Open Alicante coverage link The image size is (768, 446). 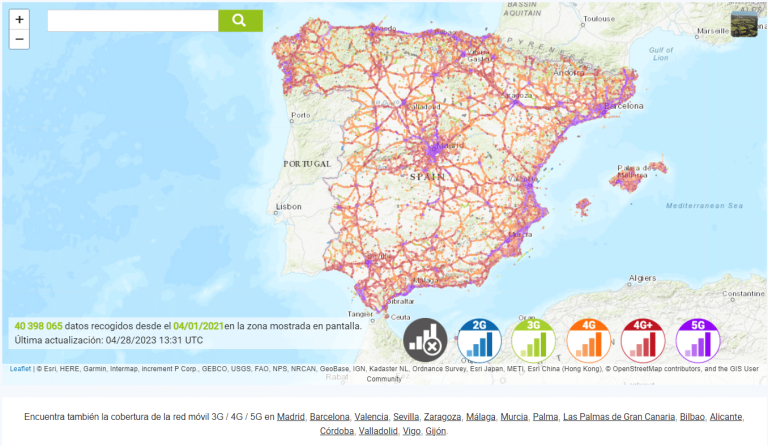(726, 417)
